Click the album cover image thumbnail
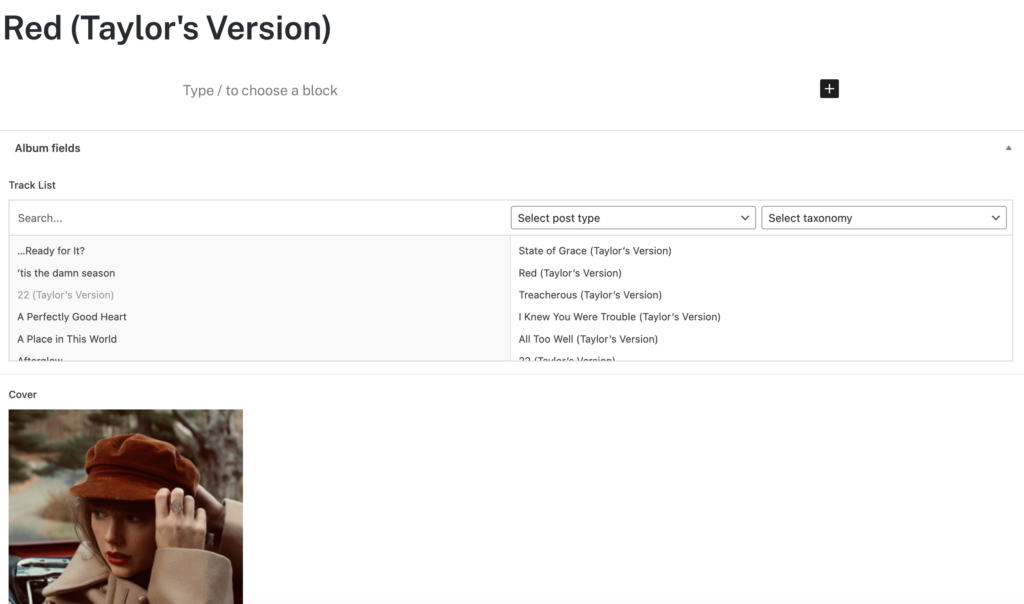 click(126, 506)
